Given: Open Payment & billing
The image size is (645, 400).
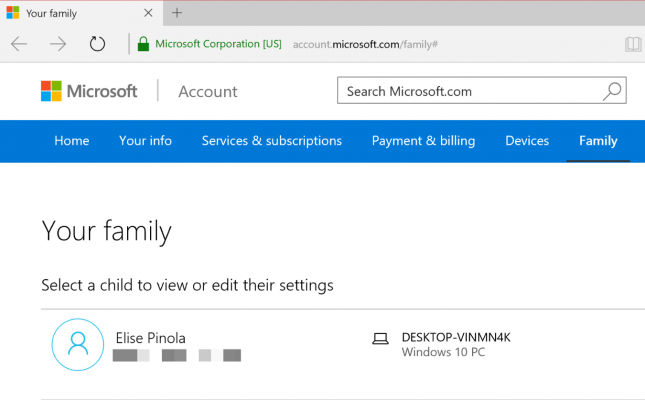Looking at the screenshot, I should tap(423, 141).
